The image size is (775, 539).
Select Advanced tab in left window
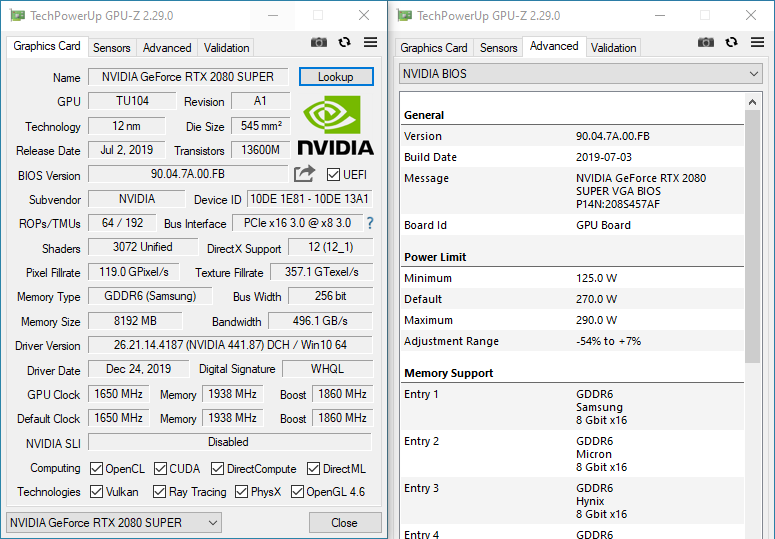pos(167,48)
